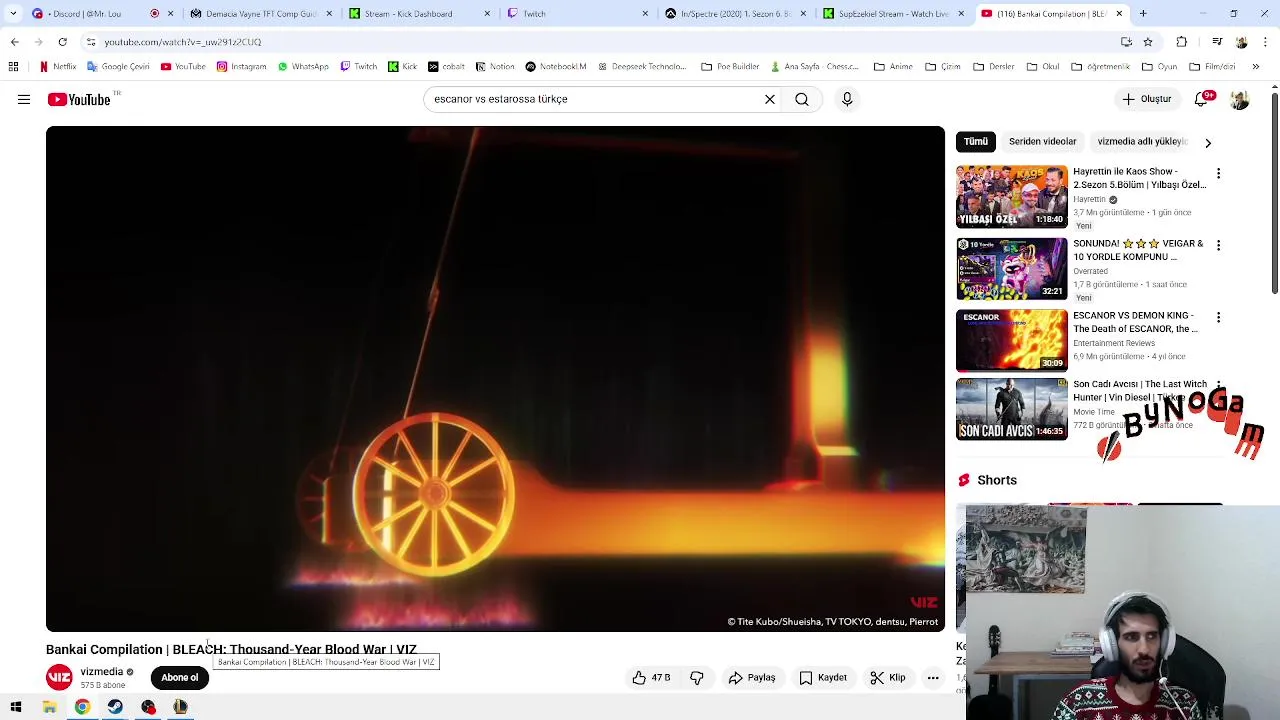Viewport: 1280px width, 720px height.
Task: Open more actions ellipsis below the video
Action: (x=933, y=678)
